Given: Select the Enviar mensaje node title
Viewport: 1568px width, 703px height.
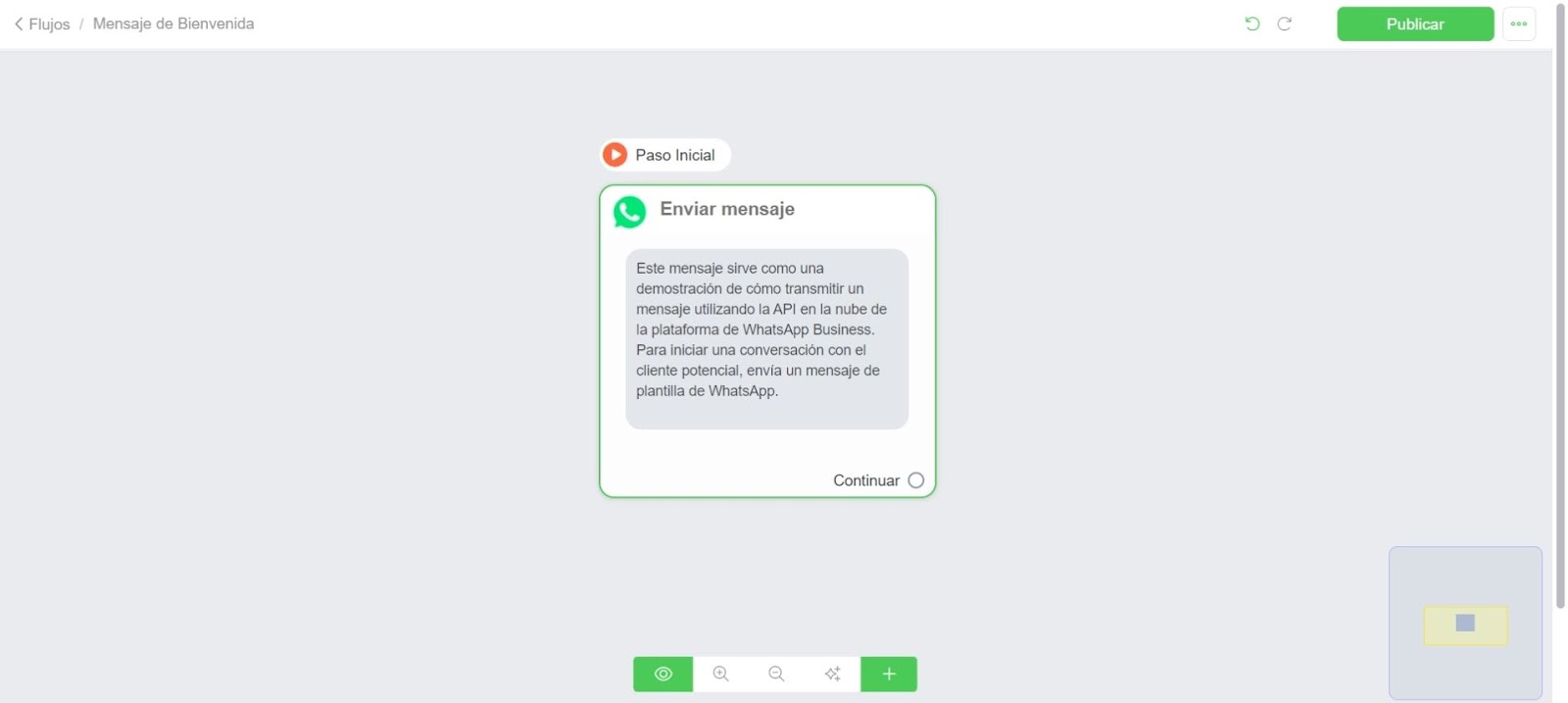Looking at the screenshot, I should click(x=727, y=209).
